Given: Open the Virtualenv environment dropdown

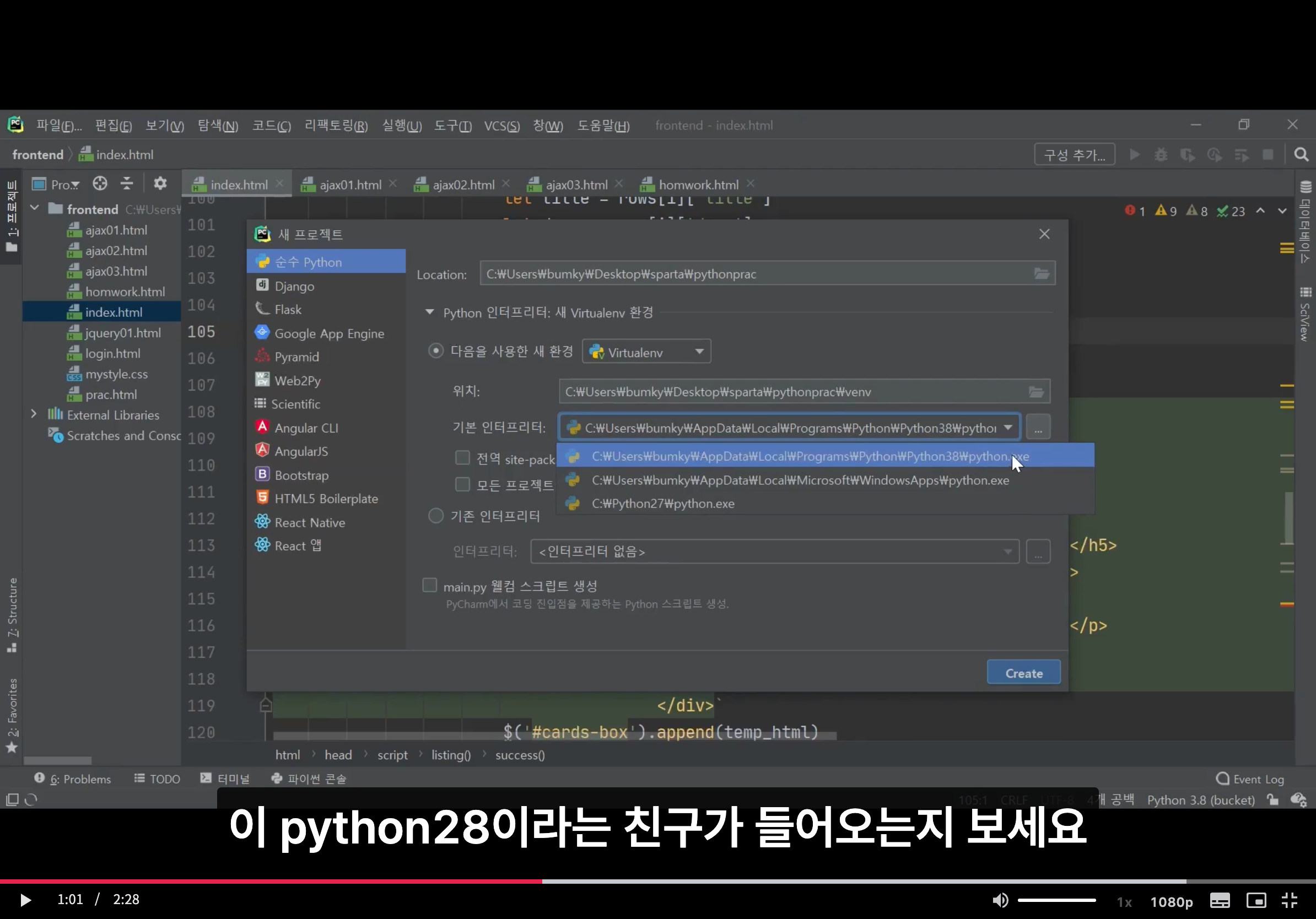Looking at the screenshot, I should (x=646, y=351).
